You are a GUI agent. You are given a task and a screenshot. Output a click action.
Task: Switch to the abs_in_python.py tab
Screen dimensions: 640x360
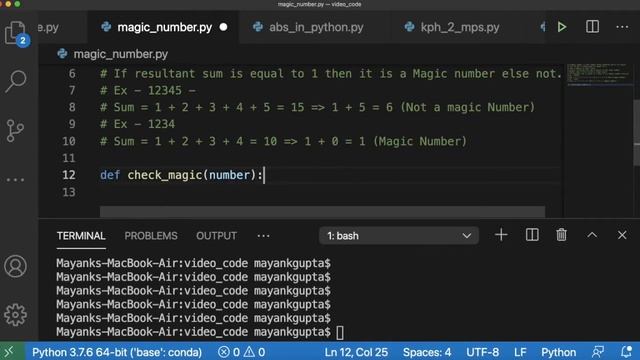point(316,27)
